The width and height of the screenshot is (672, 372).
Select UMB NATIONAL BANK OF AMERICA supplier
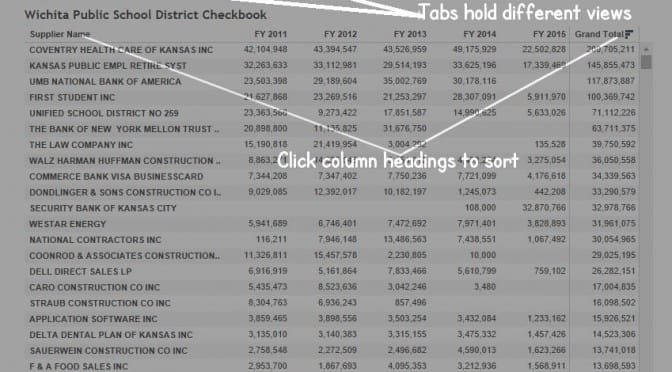[105, 81]
